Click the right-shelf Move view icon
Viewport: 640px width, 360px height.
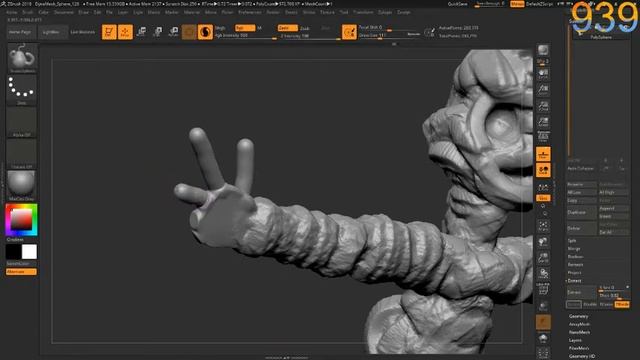[x=543, y=242]
